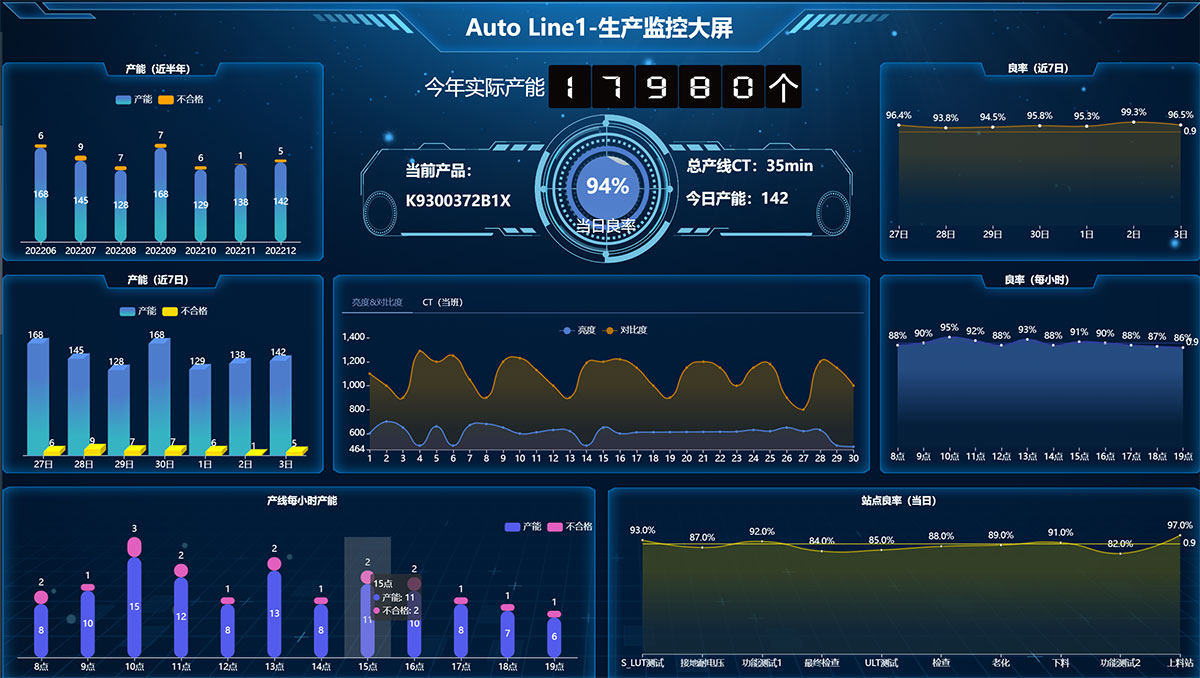The height and width of the screenshot is (678, 1200).
Task: Select the 11点 bar showing 12
Action: tap(181, 616)
